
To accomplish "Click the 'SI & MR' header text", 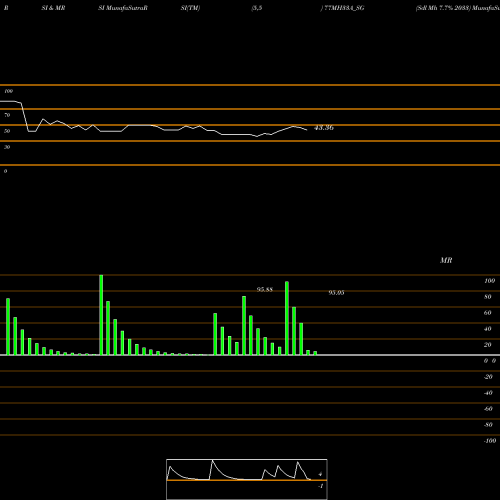I will point(53,8).
